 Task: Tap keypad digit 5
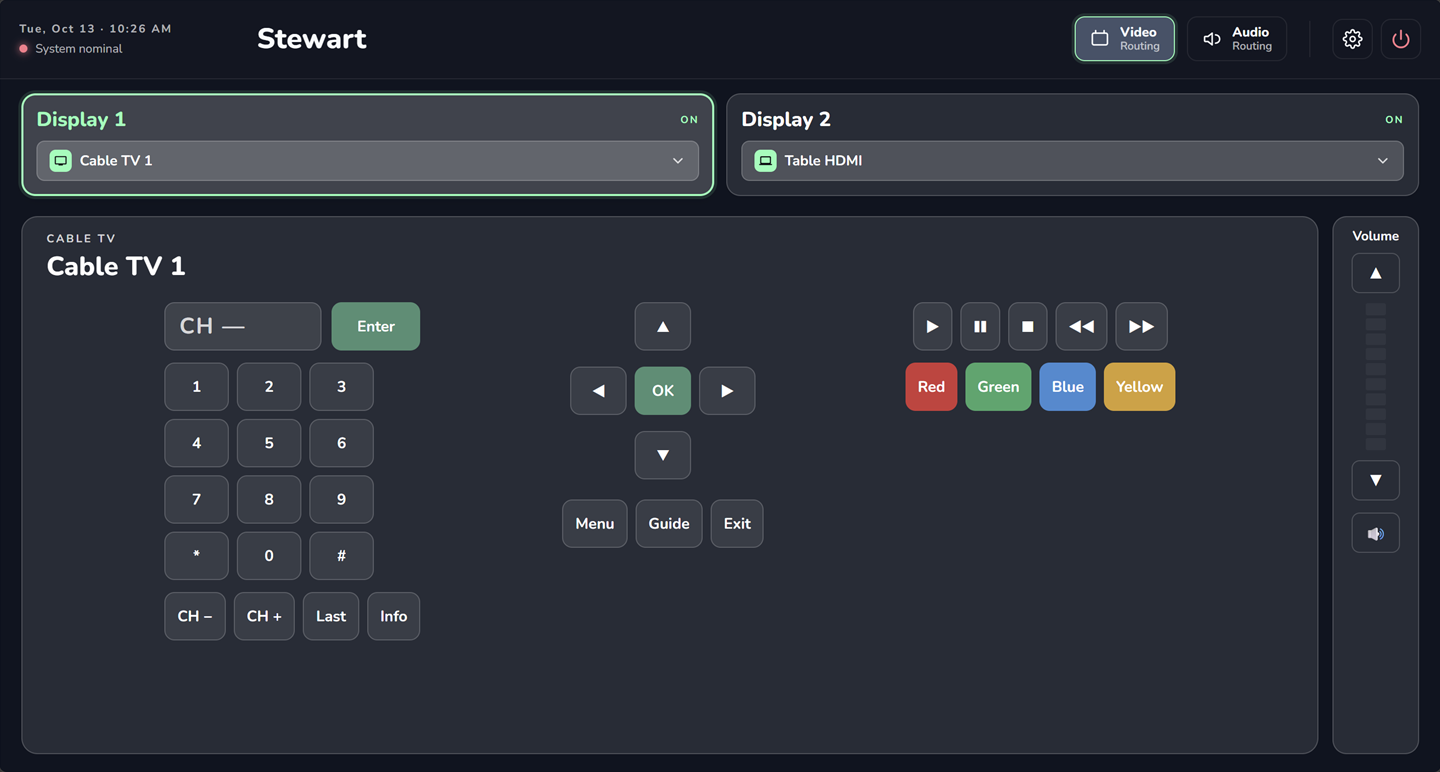click(269, 443)
